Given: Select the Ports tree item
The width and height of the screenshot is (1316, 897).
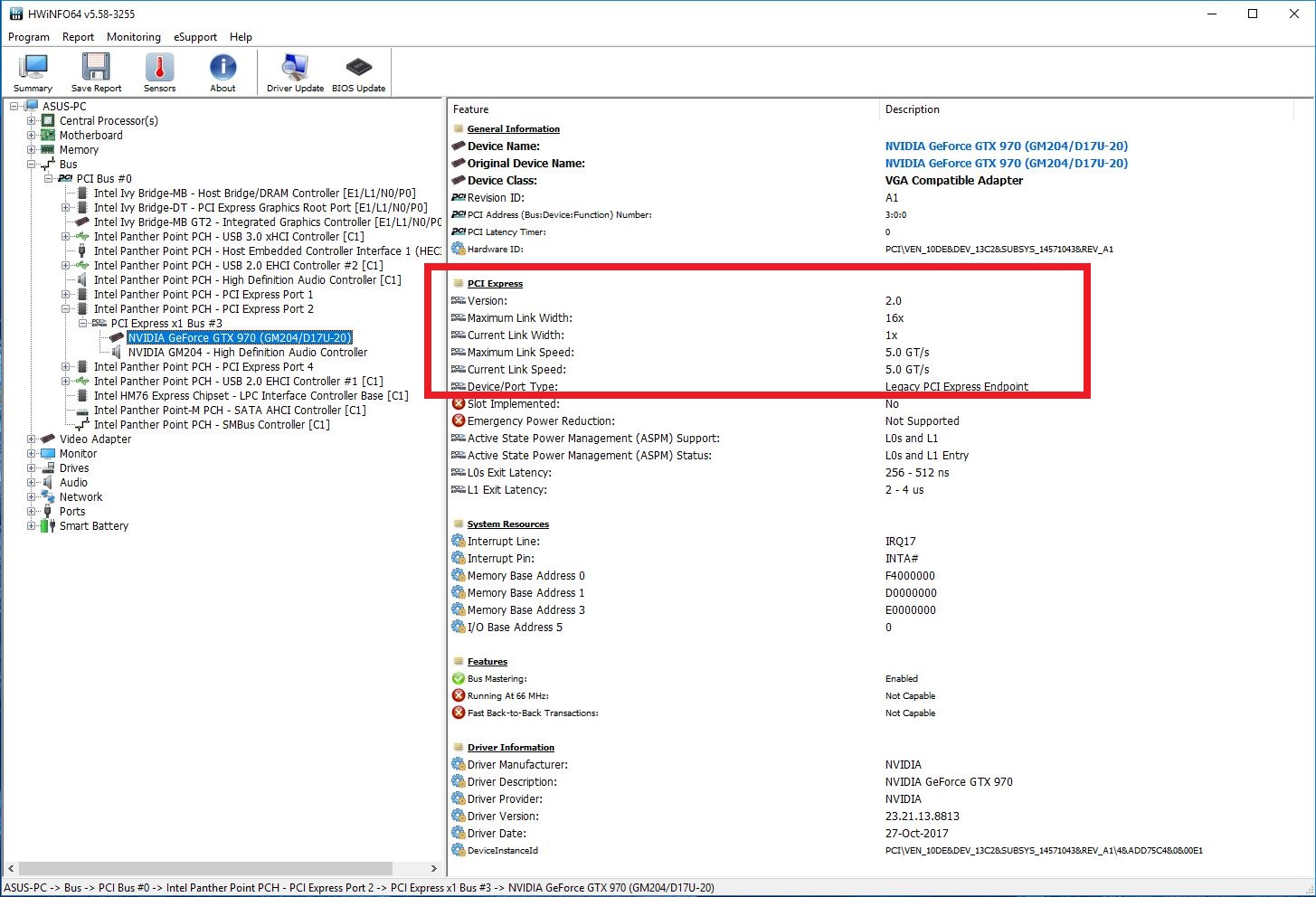Looking at the screenshot, I should [x=72, y=511].
